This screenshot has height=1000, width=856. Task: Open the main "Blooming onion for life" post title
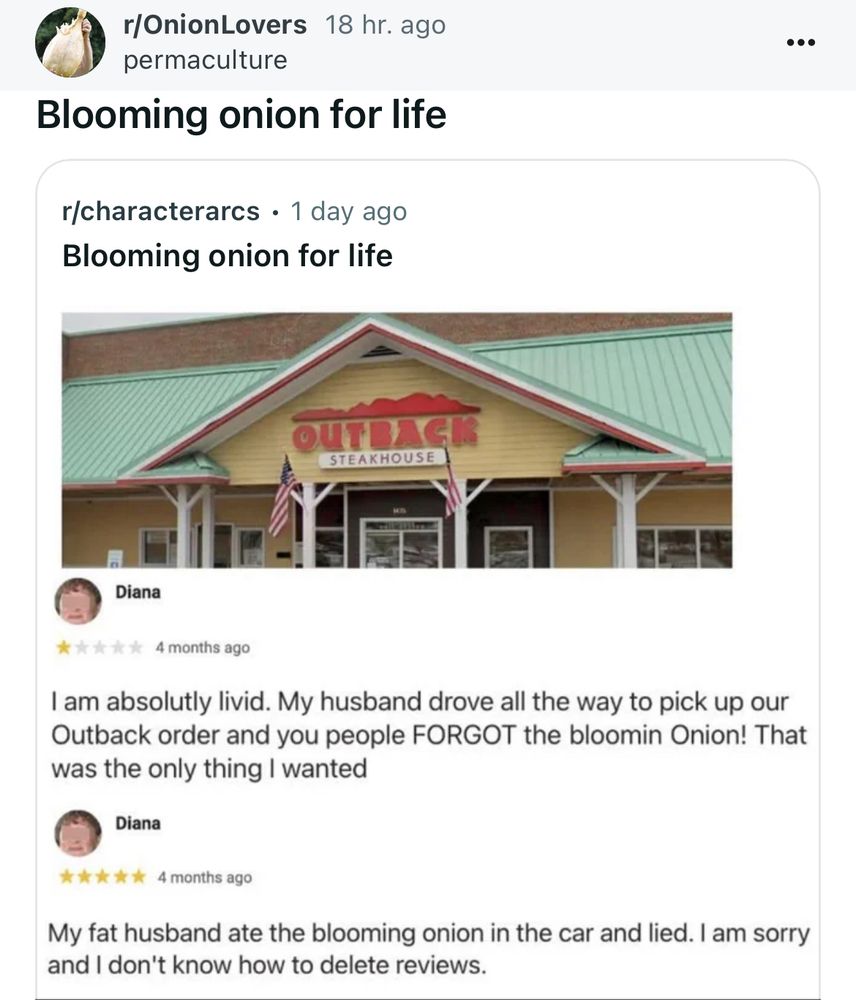click(241, 115)
